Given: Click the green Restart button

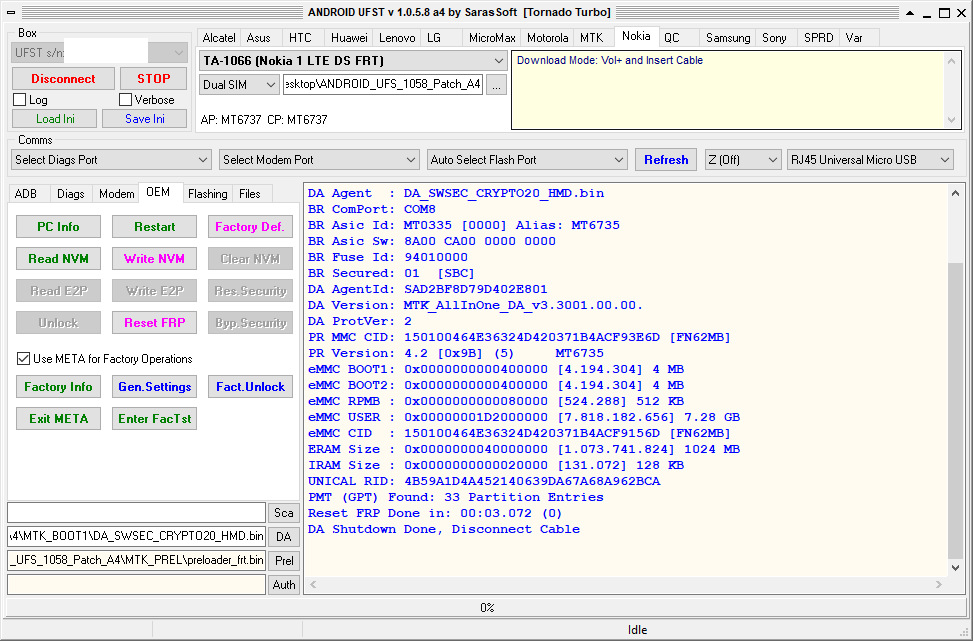Looking at the screenshot, I should (x=155, y=226).
